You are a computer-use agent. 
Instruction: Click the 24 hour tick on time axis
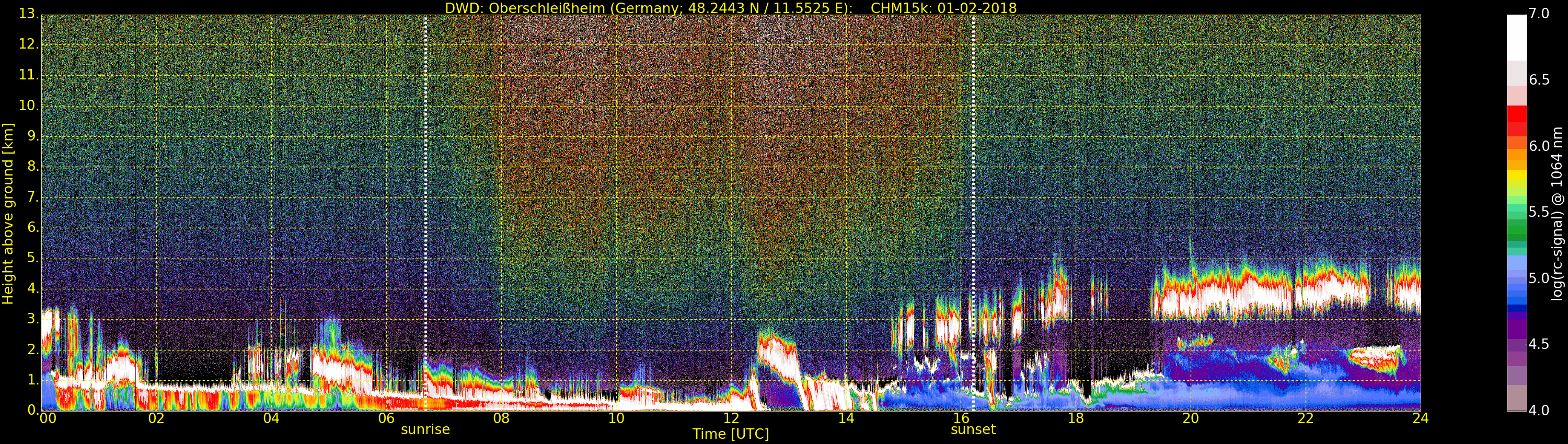click(1420, 418)
